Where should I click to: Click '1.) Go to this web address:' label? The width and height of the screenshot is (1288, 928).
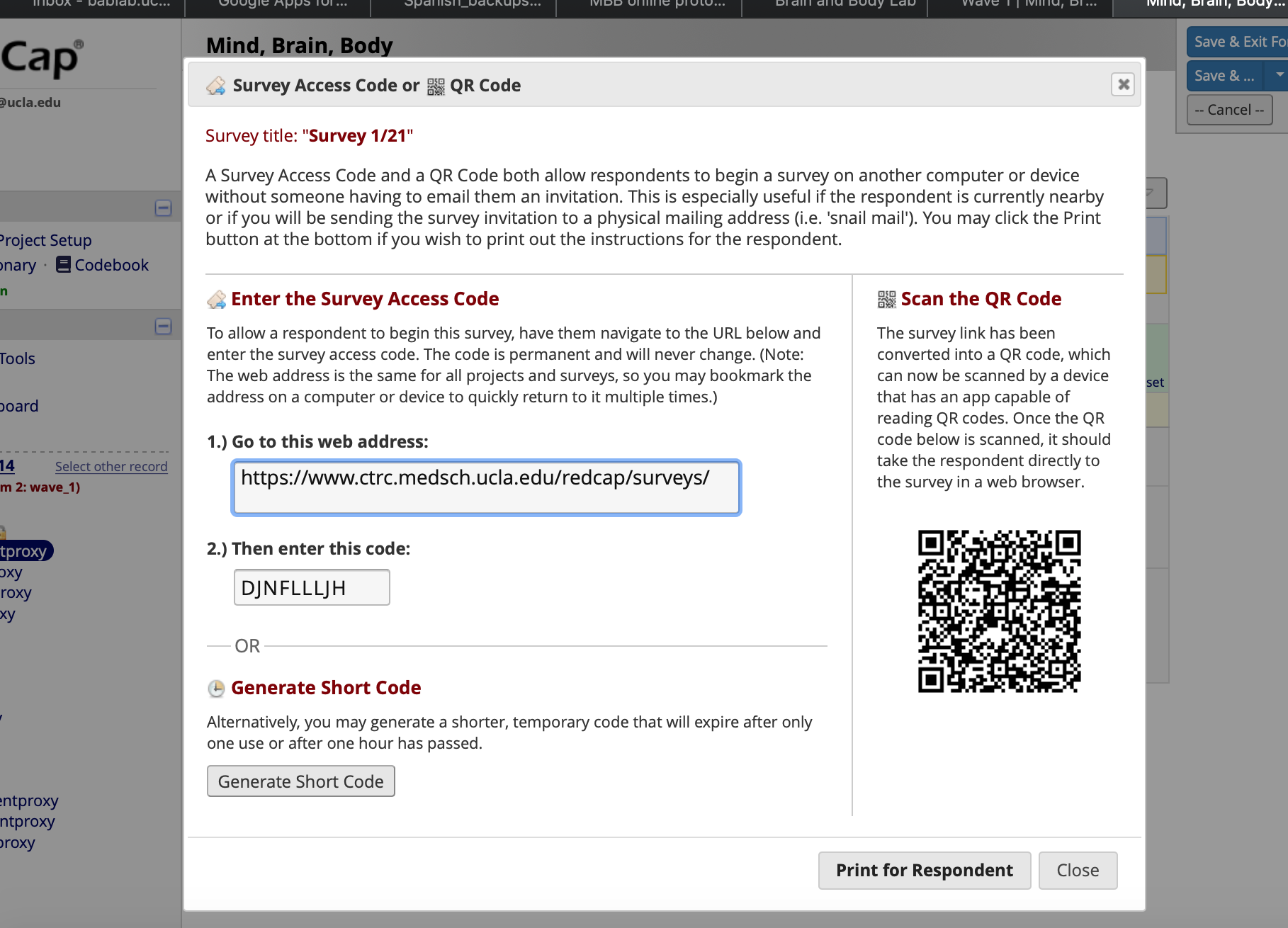point(317,441)
